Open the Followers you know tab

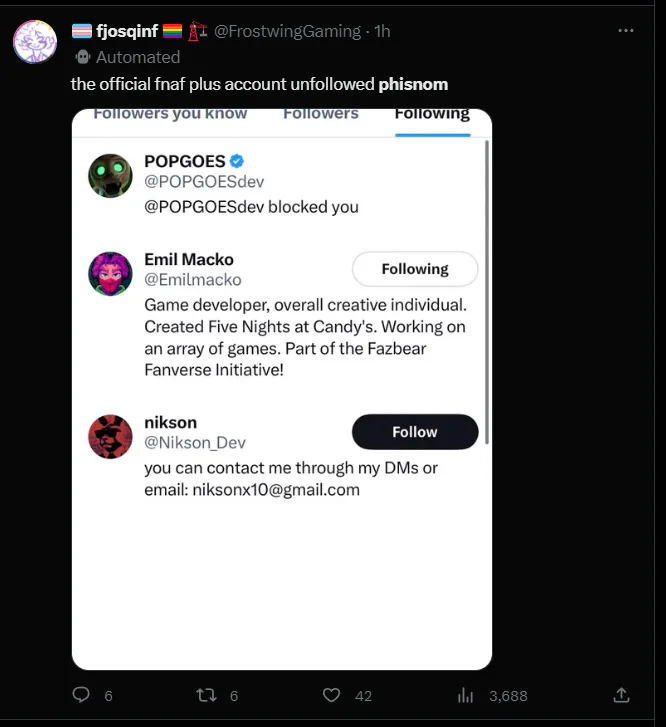click(170, 114)
